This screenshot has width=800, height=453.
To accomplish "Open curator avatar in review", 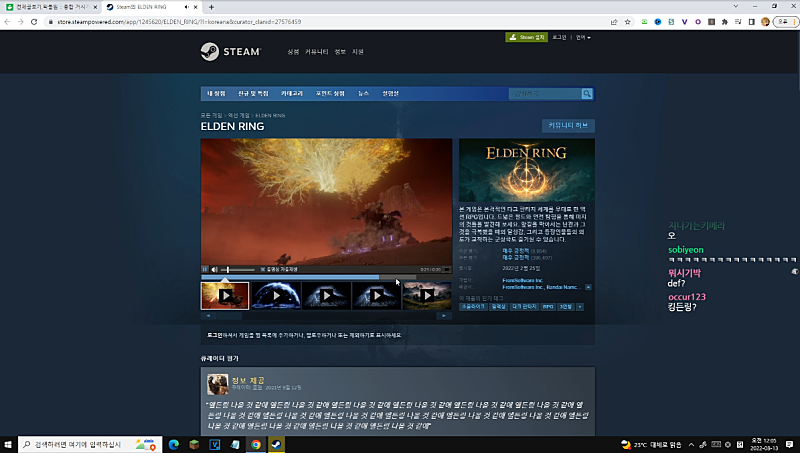I will point(217,385).
